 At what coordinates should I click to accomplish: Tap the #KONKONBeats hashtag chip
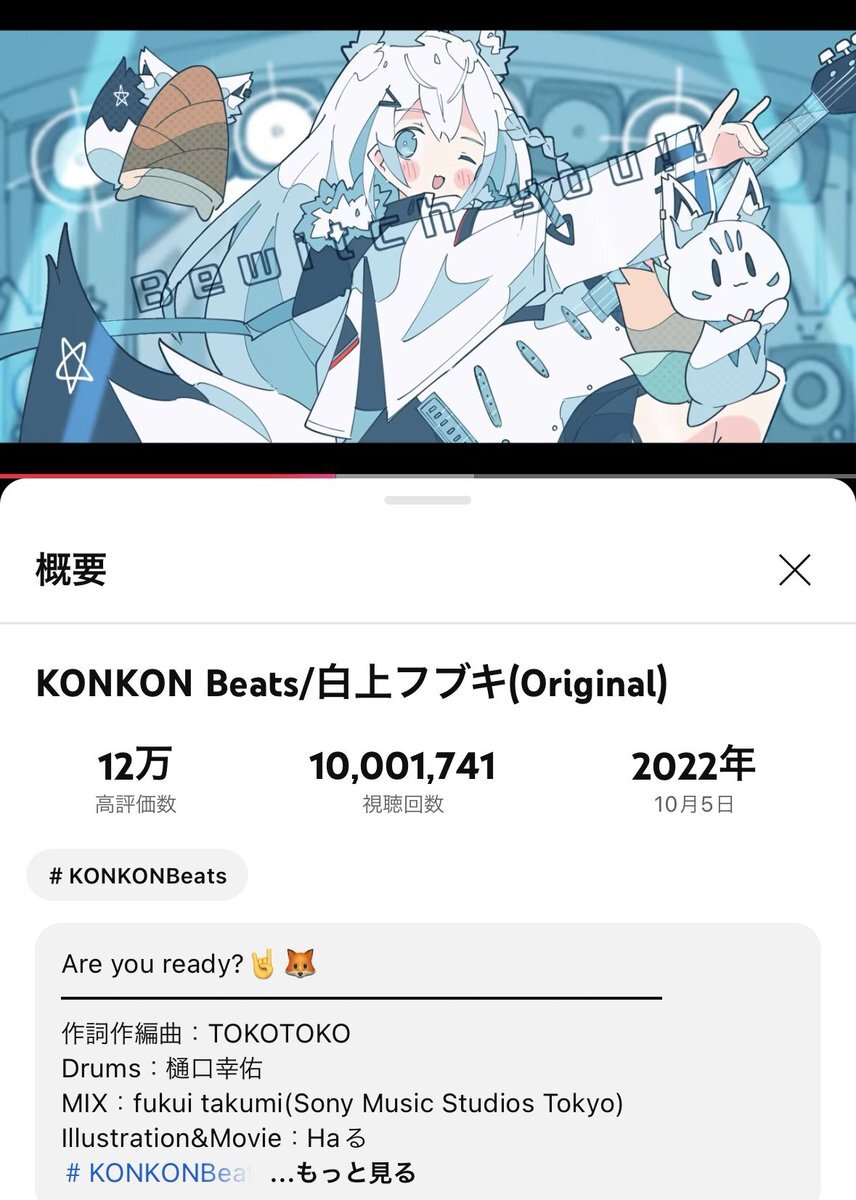pos(138,876)
